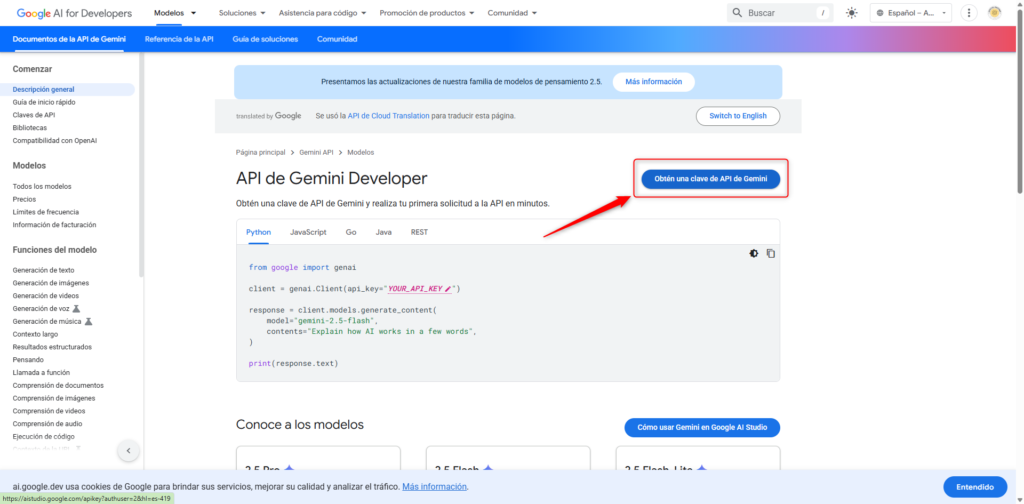Open Generación de imágenes

[x=50, y=283]
